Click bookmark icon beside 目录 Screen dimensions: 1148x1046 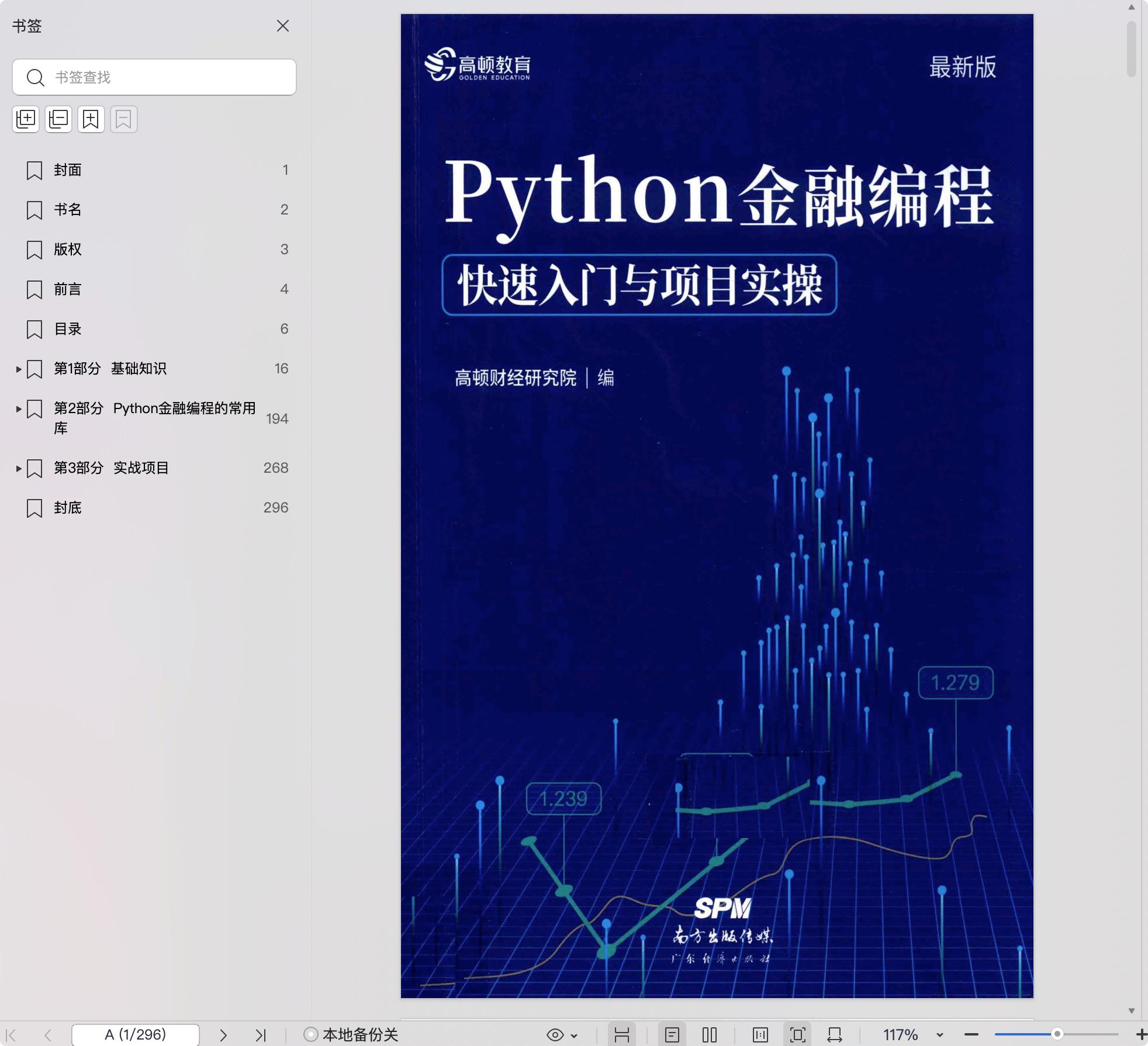point(34,330)
